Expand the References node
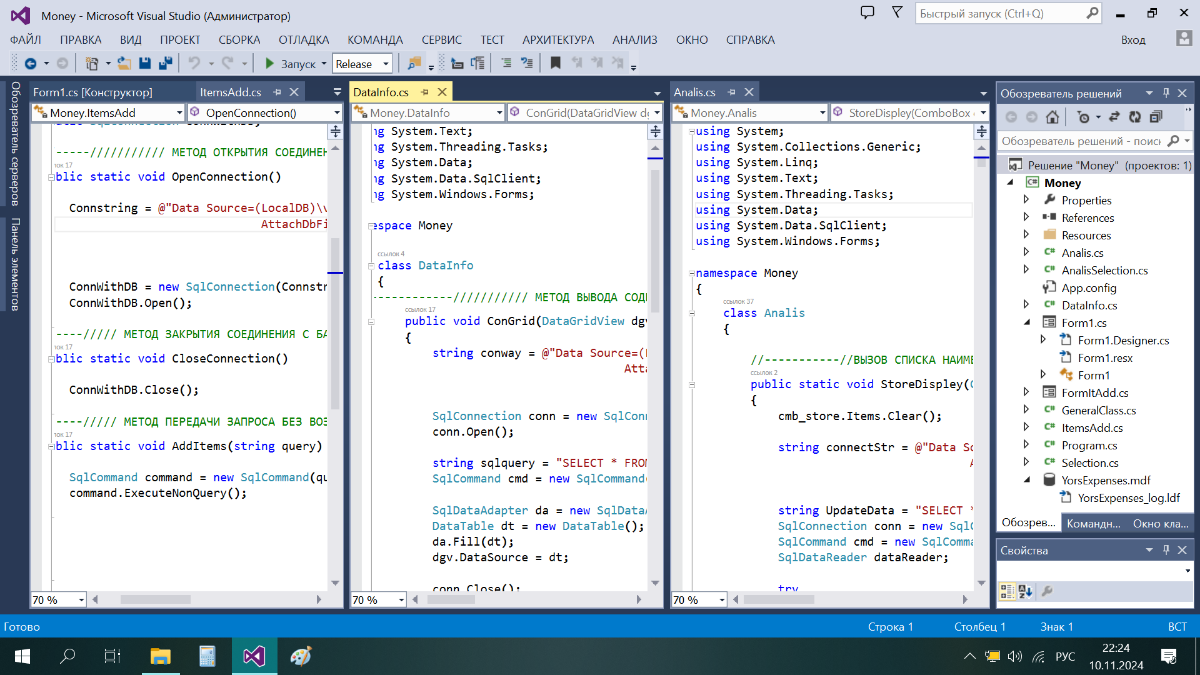The width and height of the screenshot is (1200, 675). point(1026,218)
